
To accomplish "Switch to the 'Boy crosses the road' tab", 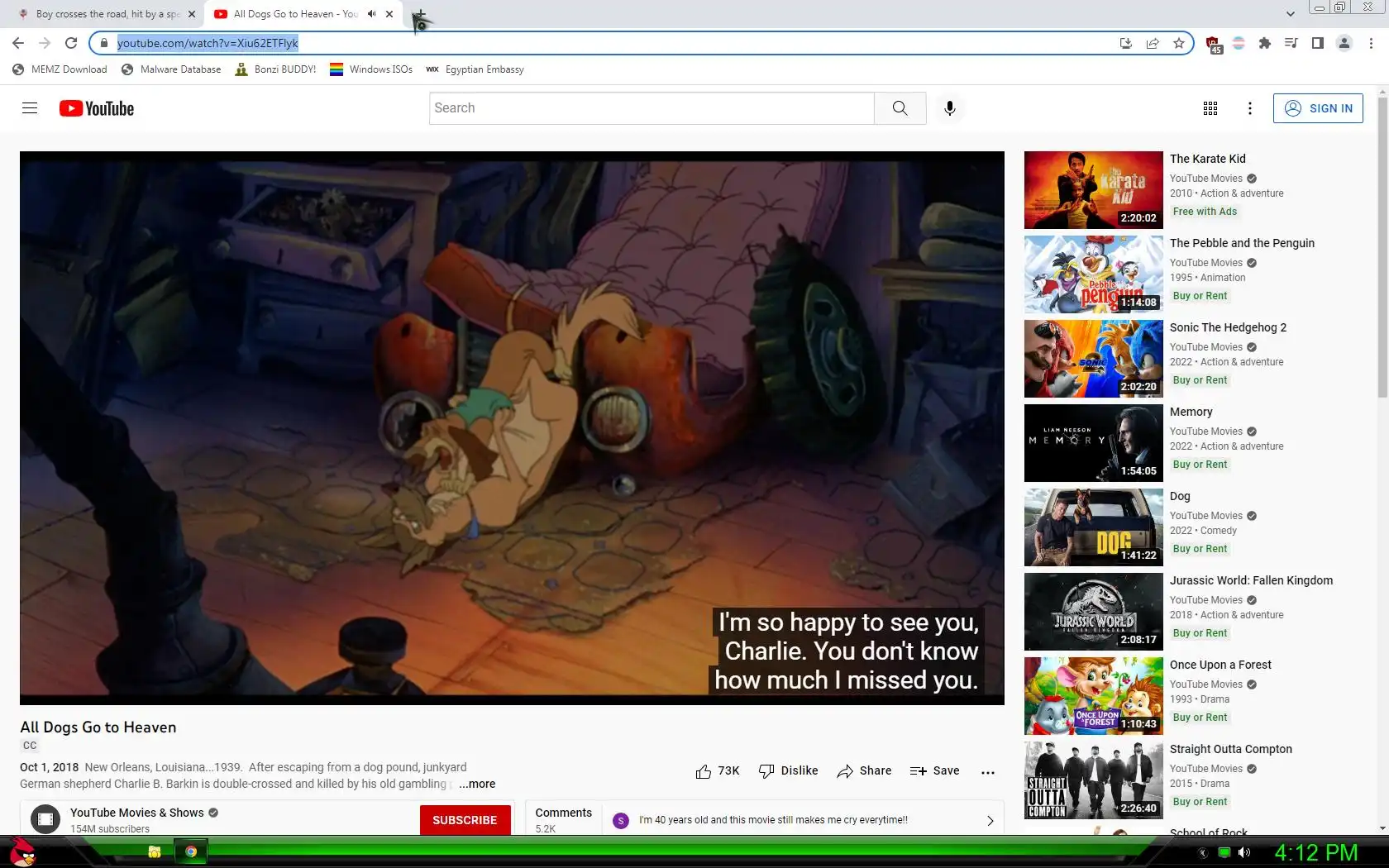I will pos(107,14).
